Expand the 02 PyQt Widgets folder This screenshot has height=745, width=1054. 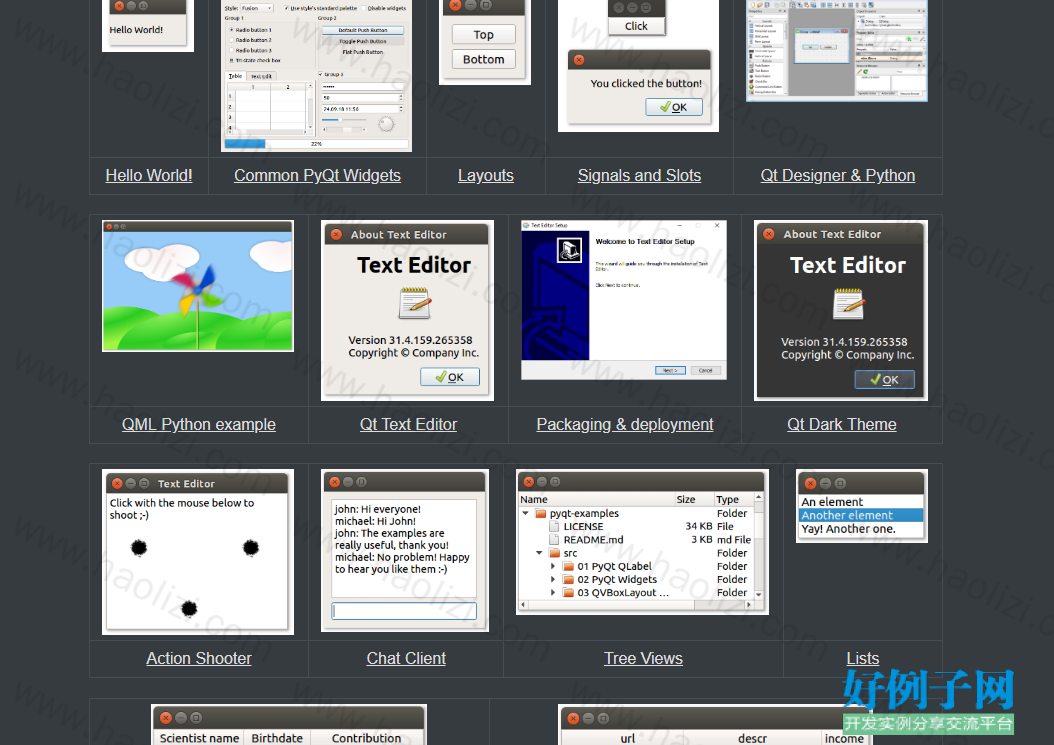553,580
